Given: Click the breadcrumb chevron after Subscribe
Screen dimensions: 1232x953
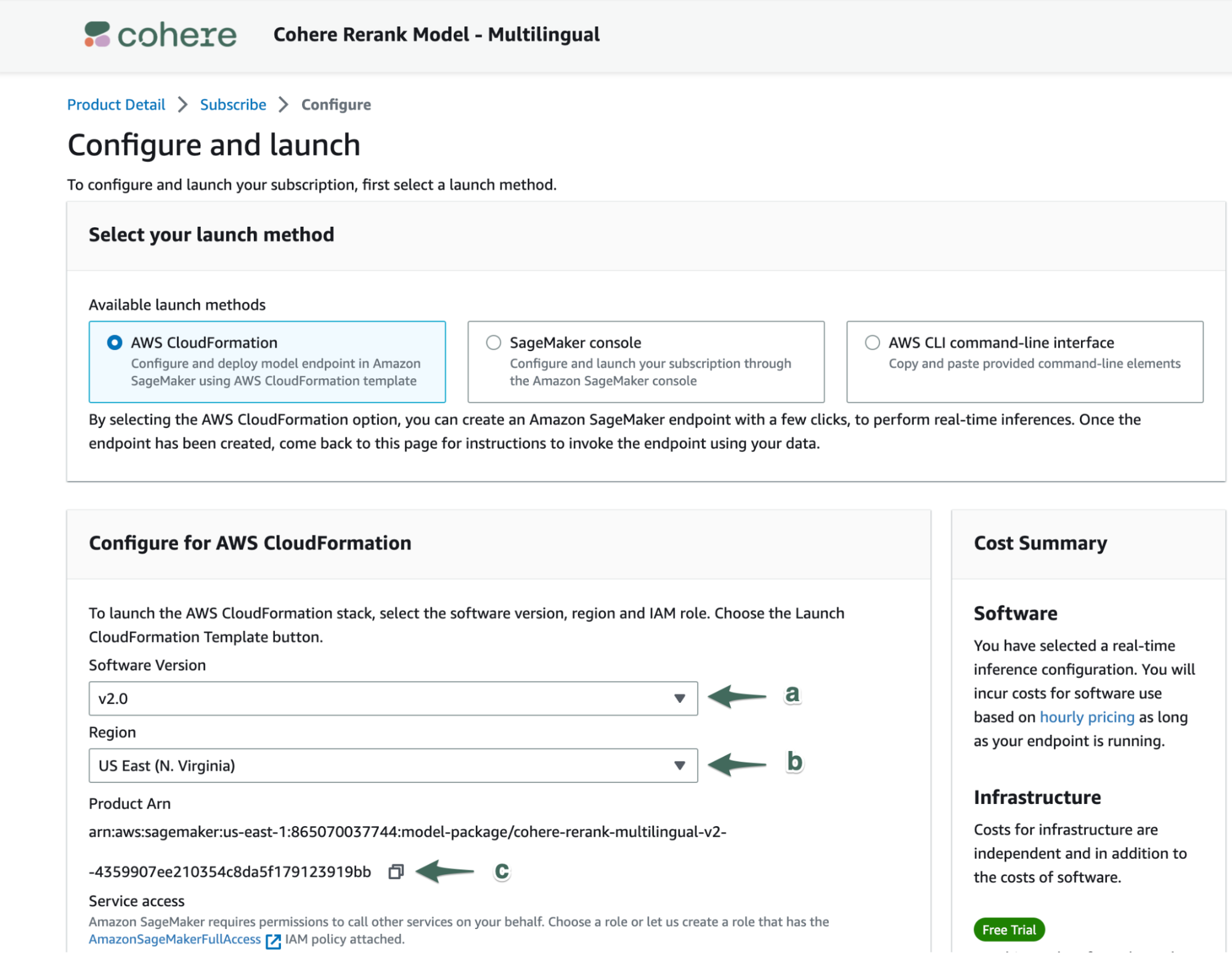Looking at the screenshot, I should 284,105.
